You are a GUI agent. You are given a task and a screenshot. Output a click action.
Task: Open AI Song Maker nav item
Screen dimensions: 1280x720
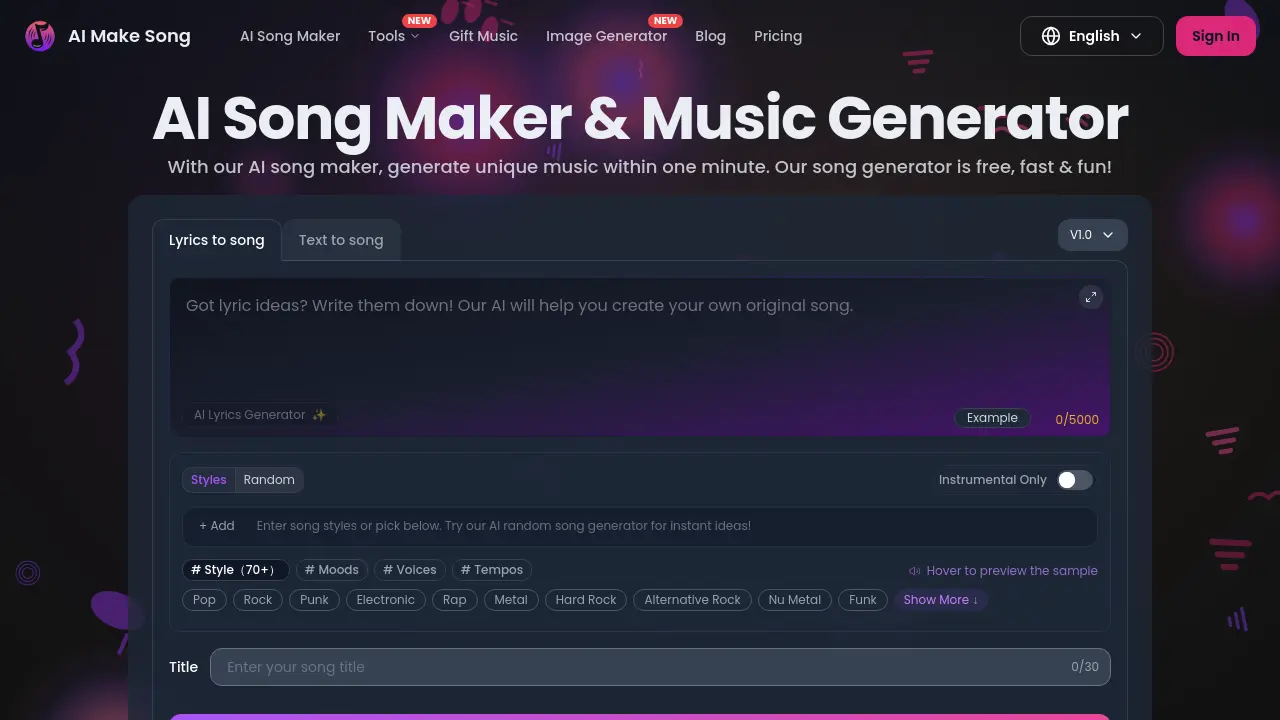(290, 36)
